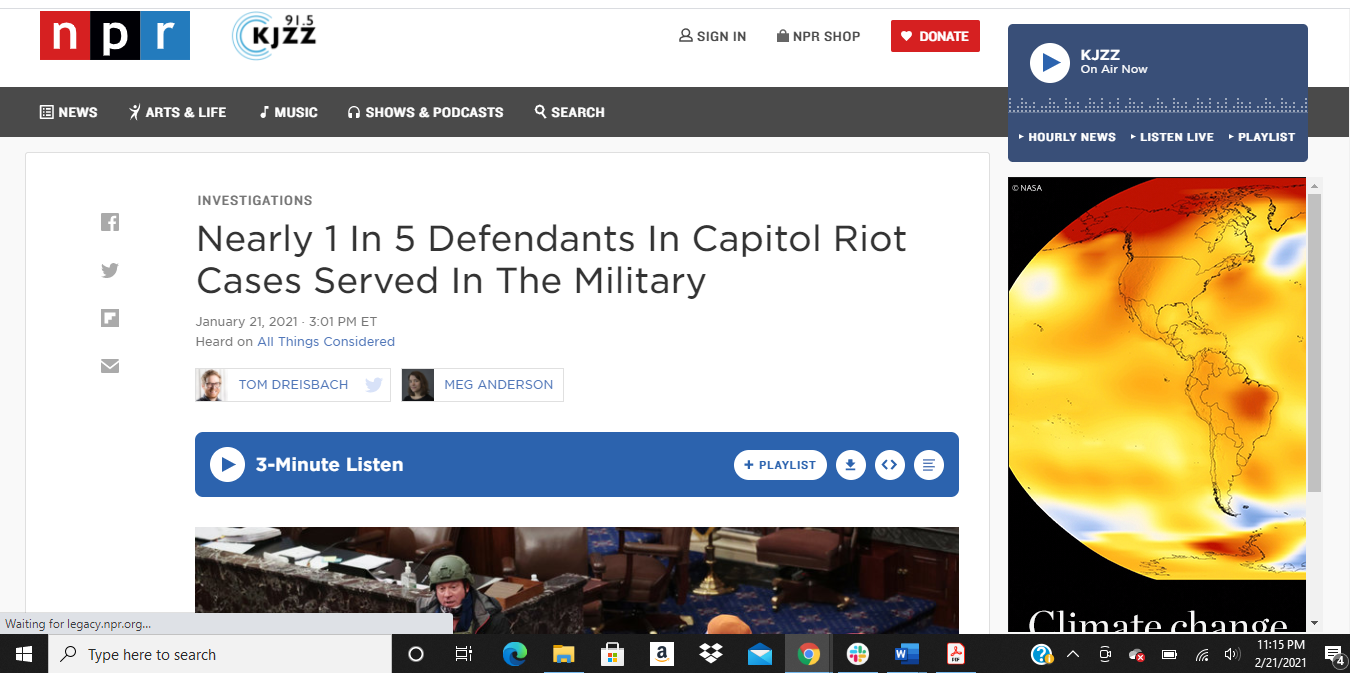Screen dimensions: 1350x673
Task: Expand Hourly News in KJZZ player
Action: pos(1067,137)
